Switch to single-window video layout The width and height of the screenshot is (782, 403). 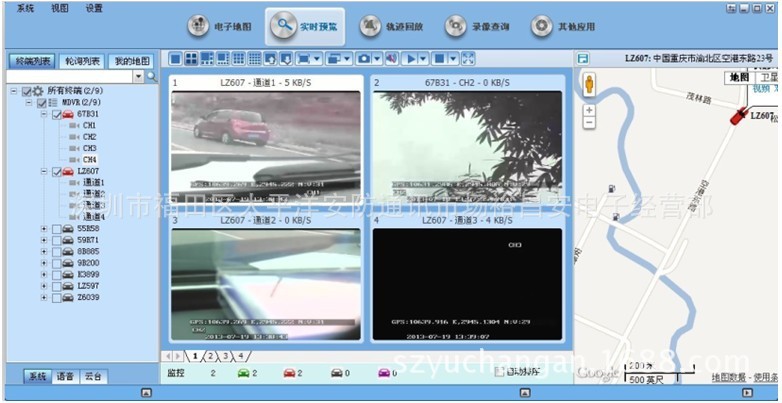tap(175, 59)
